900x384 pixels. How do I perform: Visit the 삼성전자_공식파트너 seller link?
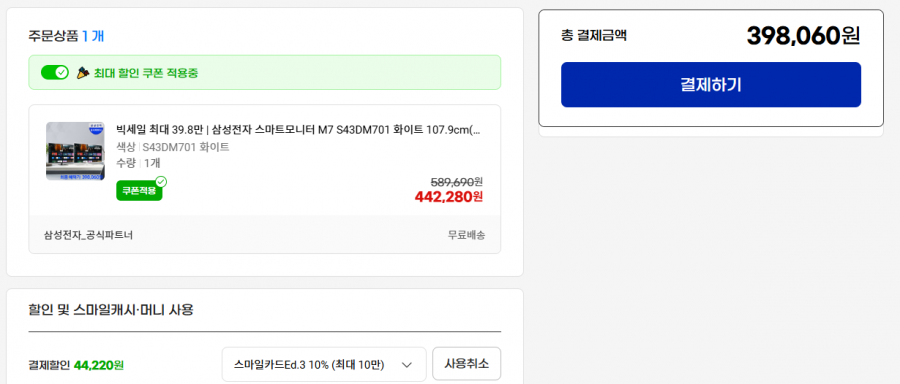coord(88,235)
